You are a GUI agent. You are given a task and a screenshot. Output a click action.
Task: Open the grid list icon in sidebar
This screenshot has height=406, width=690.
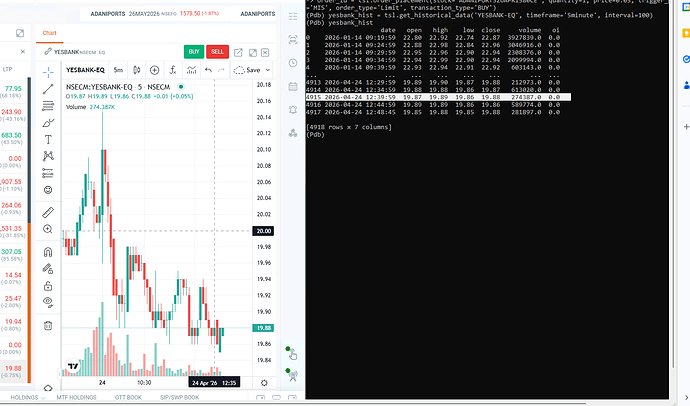click(x=293, y=17)
